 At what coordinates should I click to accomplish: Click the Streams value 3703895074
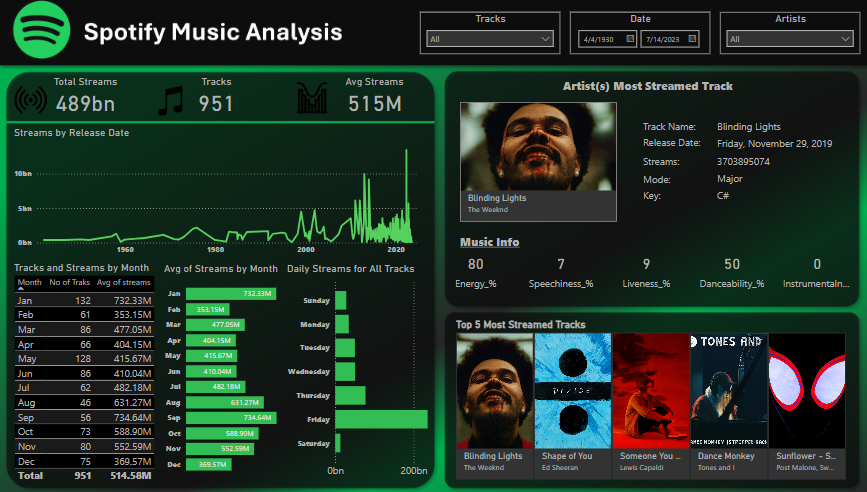click(743, 161)
